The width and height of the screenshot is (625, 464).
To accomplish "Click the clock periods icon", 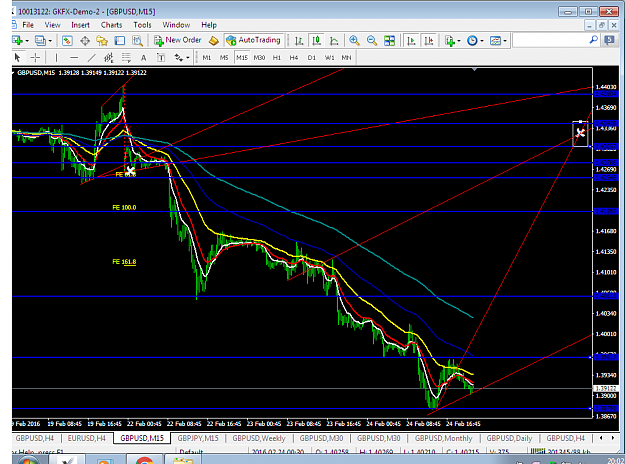I will coord(472,41).
